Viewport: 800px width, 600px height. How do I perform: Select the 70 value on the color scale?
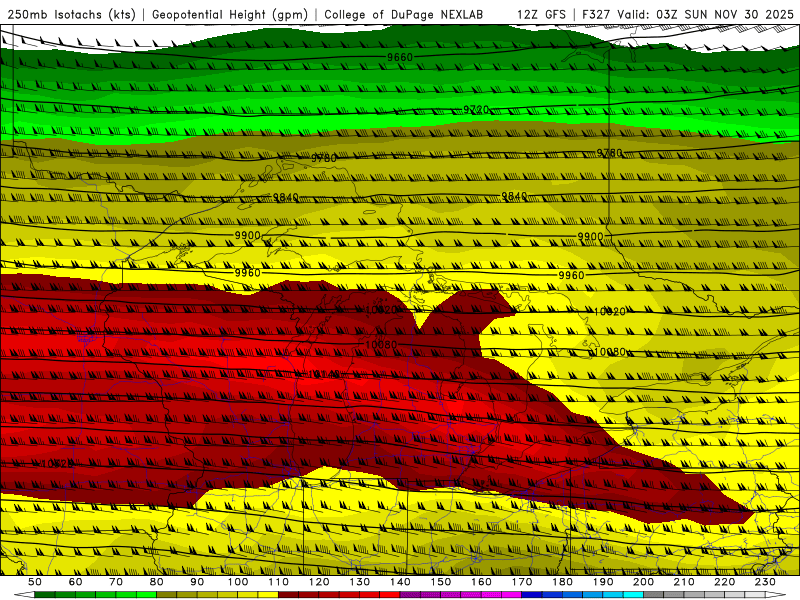pyautogui.click(x=116, y=582)
